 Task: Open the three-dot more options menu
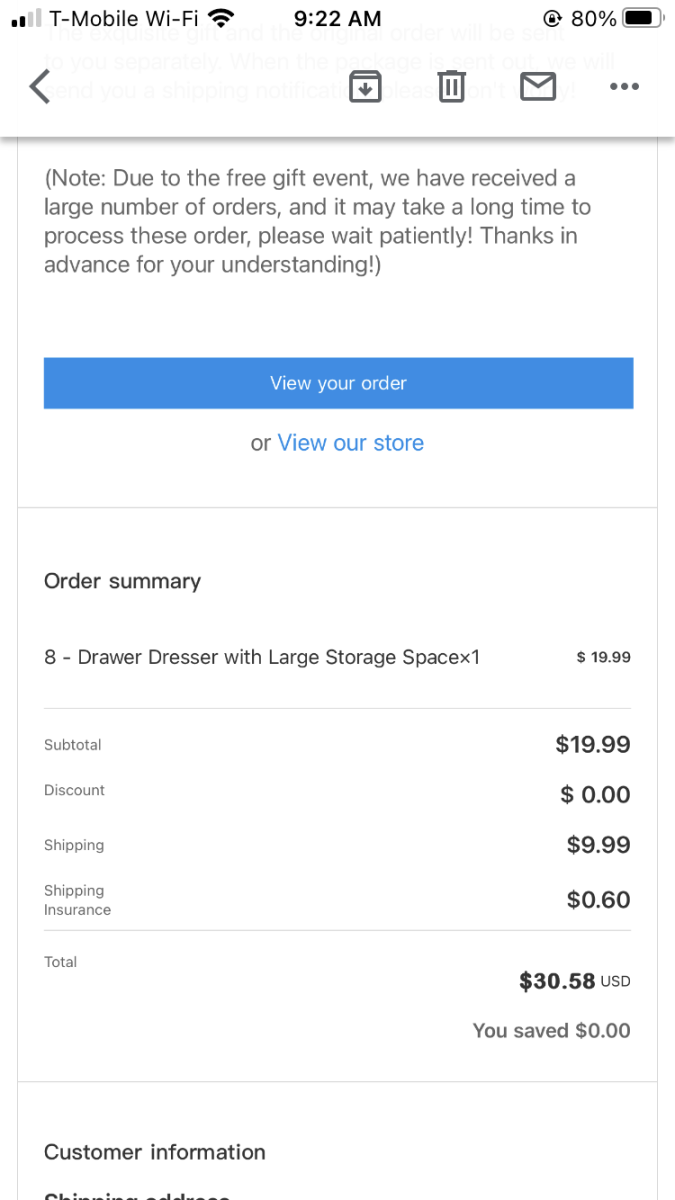point(623,87)
